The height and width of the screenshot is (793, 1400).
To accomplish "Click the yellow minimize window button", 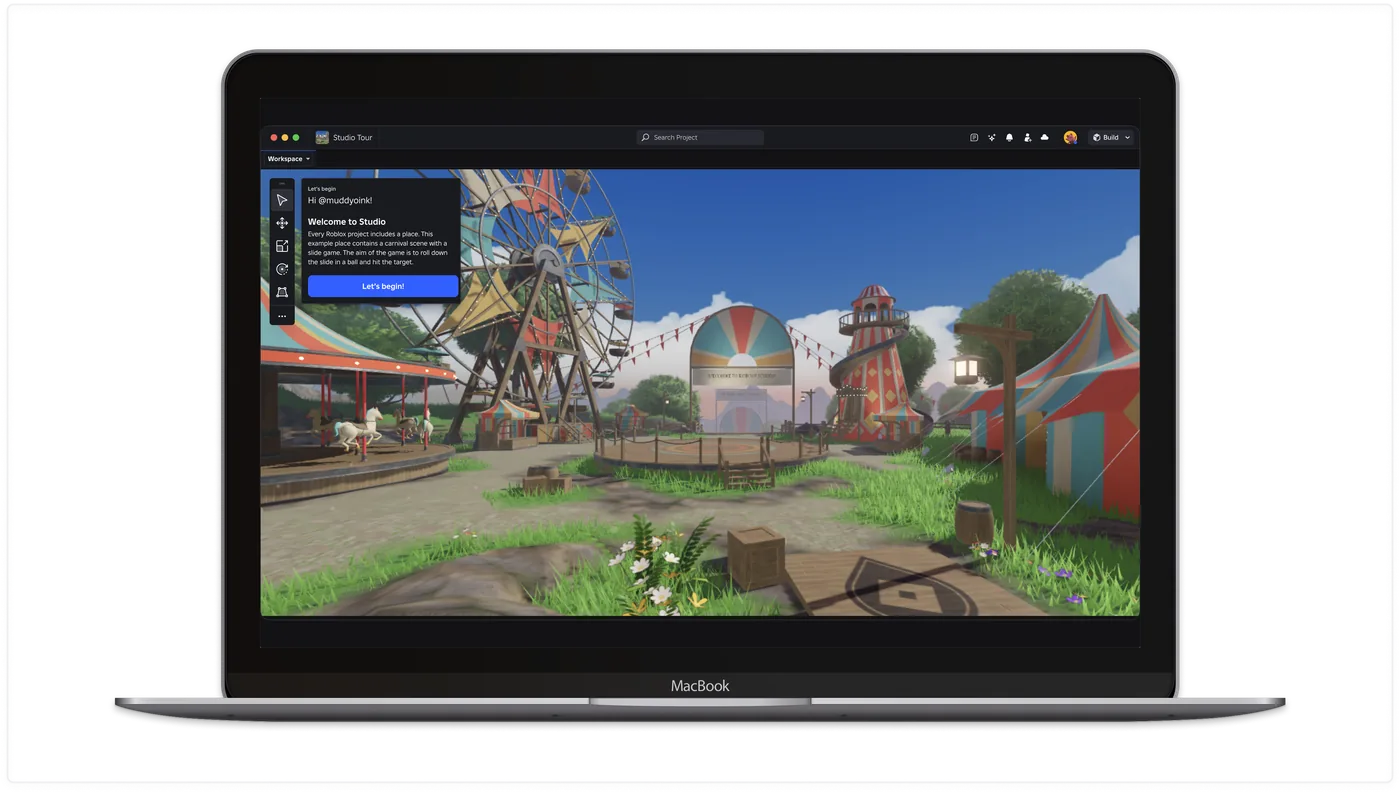I will 285,137.
